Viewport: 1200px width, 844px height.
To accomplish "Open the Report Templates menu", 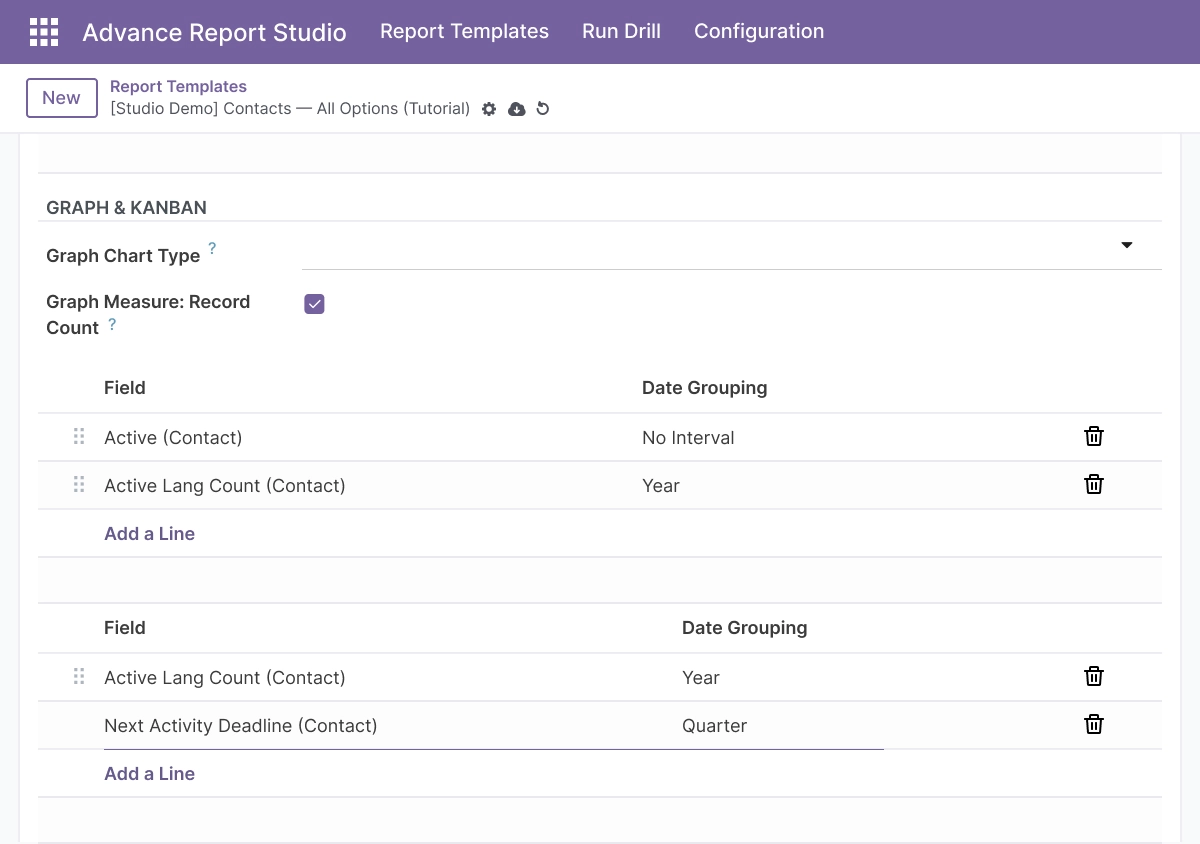I will tap(464, 31).
